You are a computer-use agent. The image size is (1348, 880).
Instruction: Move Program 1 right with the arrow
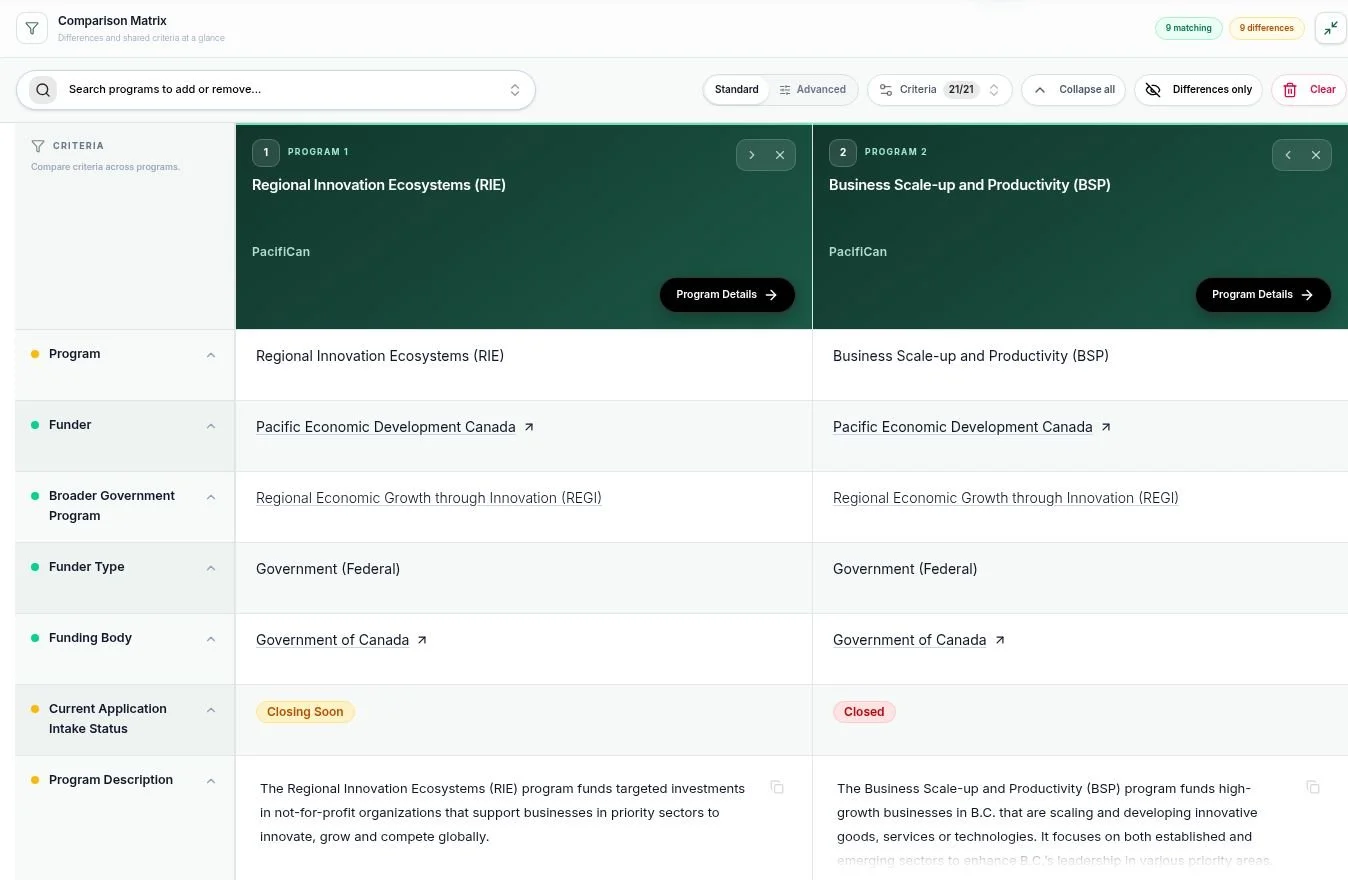(752, 155)
